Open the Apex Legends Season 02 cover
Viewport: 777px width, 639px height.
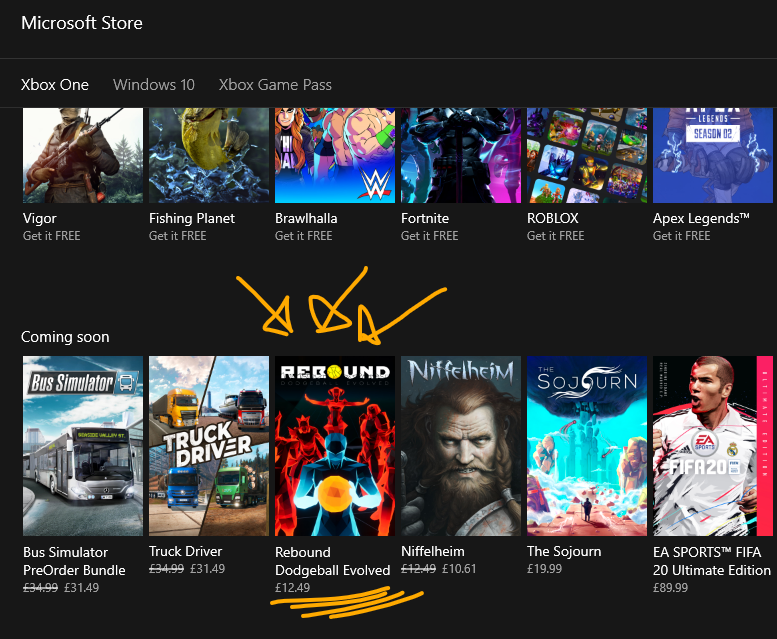tap(713, 156)
